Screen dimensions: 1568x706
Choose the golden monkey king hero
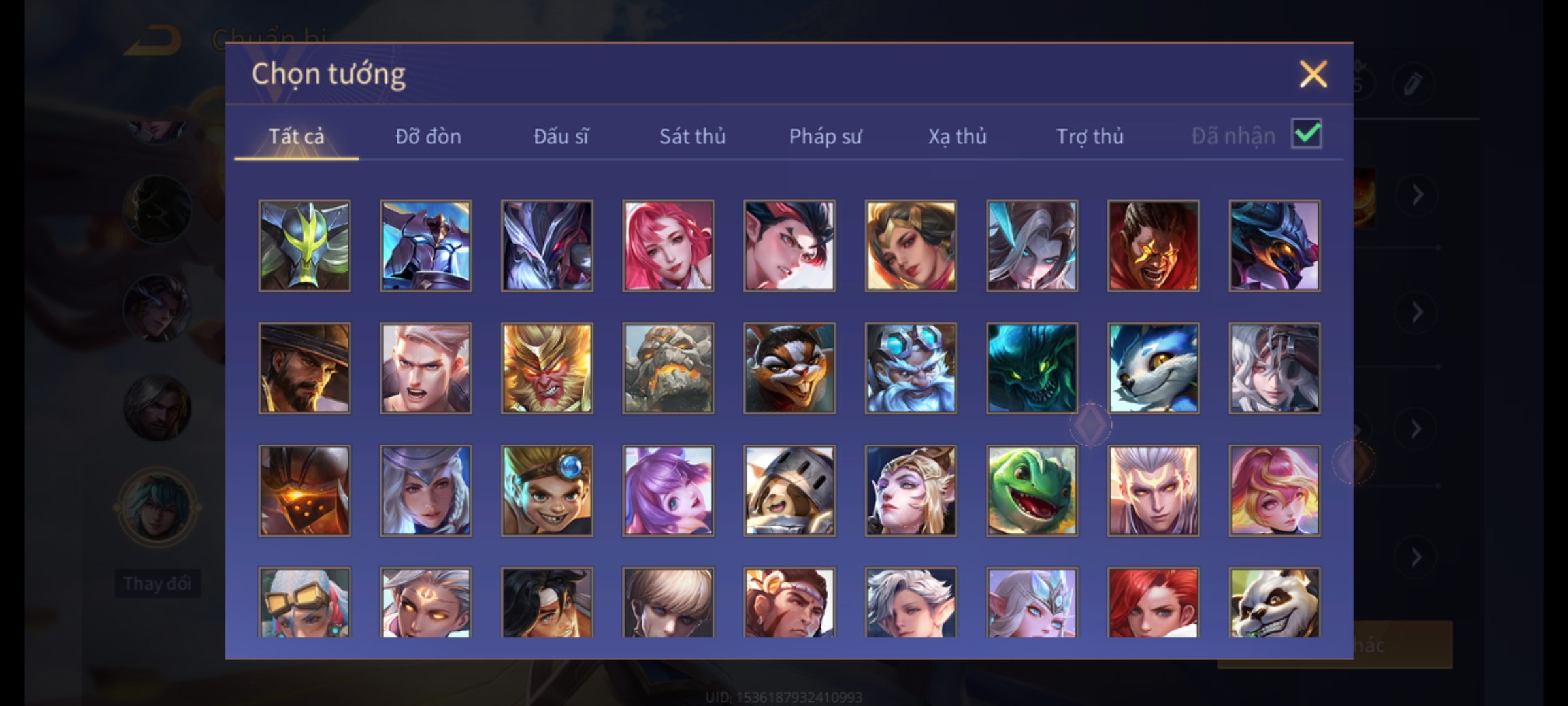[547, 368]
